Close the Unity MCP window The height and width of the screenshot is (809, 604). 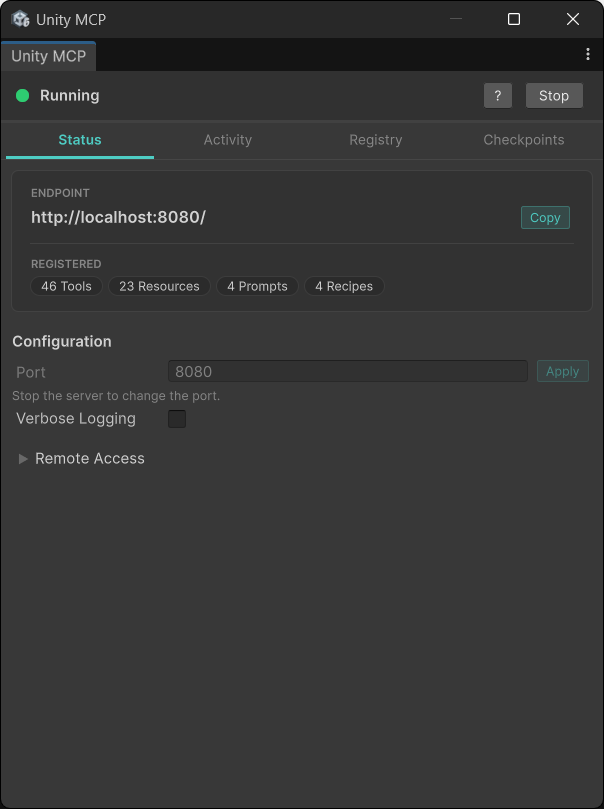(x=573, y=19)
